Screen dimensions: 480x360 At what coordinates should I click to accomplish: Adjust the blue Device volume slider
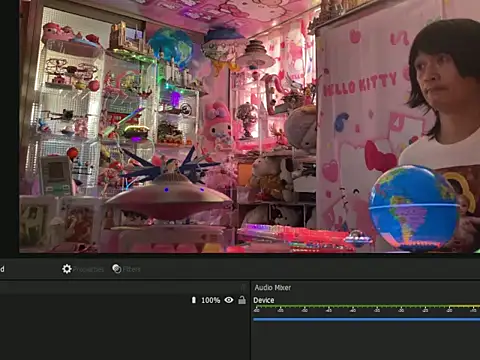coord(366,319)
